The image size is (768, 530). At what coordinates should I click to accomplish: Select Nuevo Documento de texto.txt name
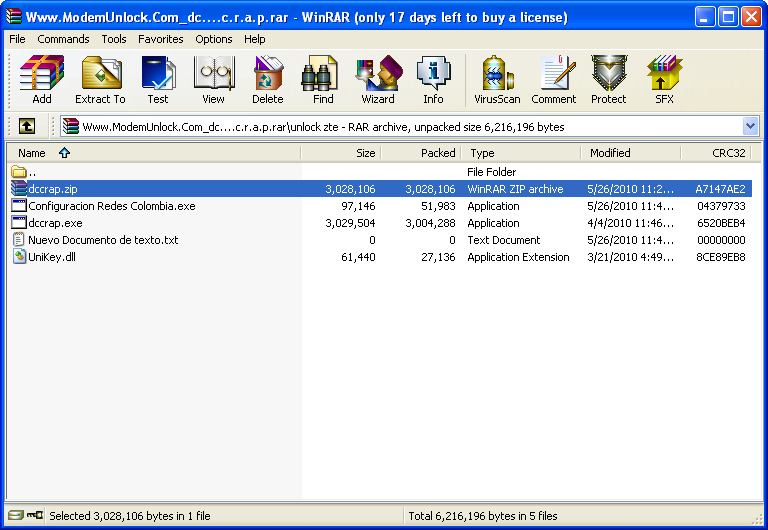pos(103,240)
